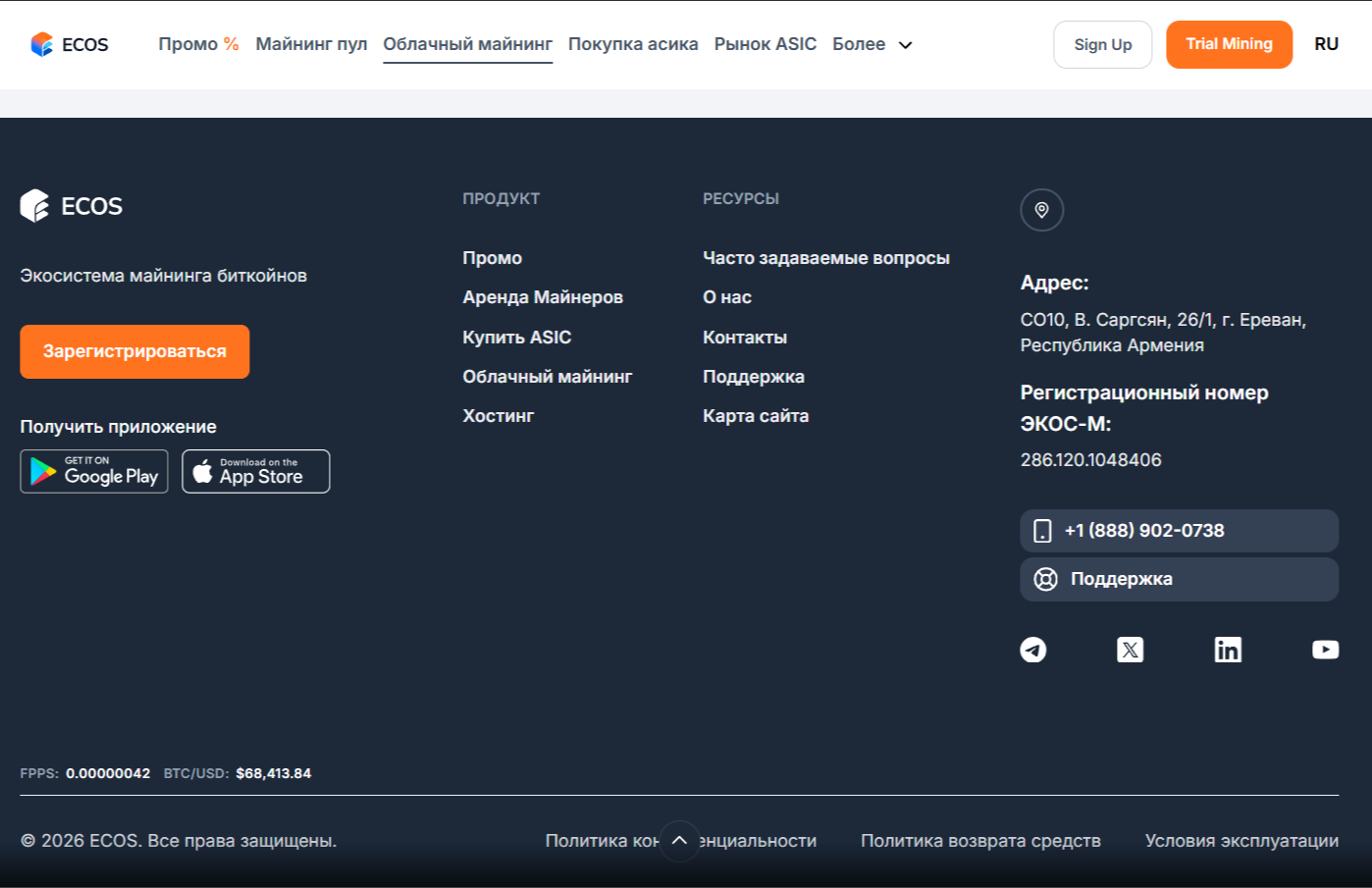Select the «Облачный майнинг» navigation tab

(x=468, y=44)
